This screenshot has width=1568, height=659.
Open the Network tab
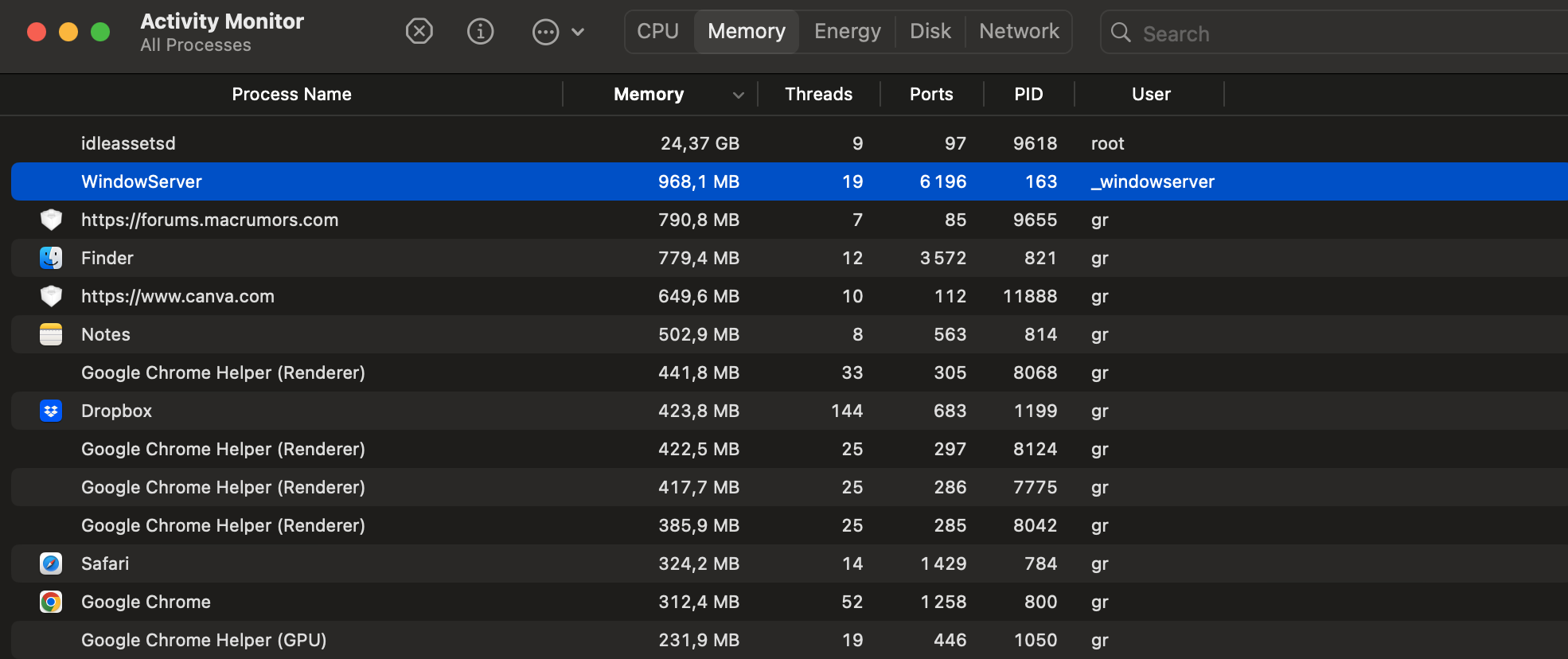pyautogui.click(x=1019, y=32)
